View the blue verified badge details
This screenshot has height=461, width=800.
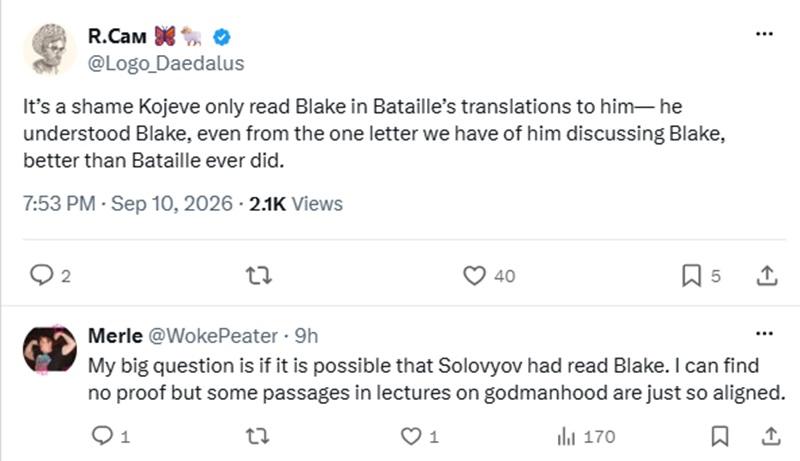(221, 37)
